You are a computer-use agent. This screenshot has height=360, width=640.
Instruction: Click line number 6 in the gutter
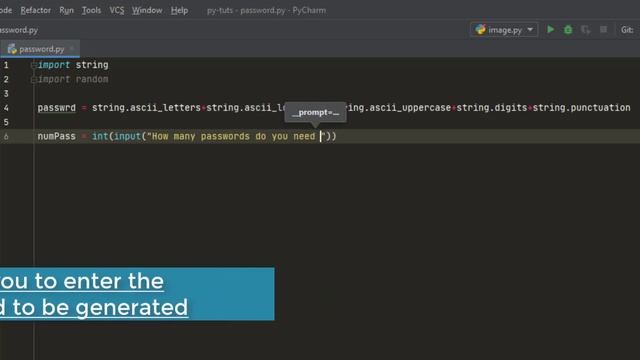point(6,136)
